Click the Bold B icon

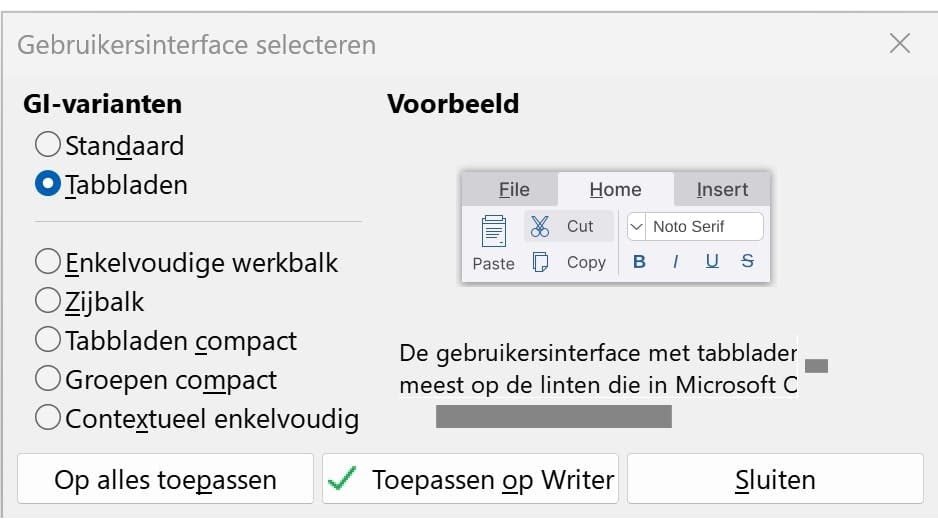point(640,262)
